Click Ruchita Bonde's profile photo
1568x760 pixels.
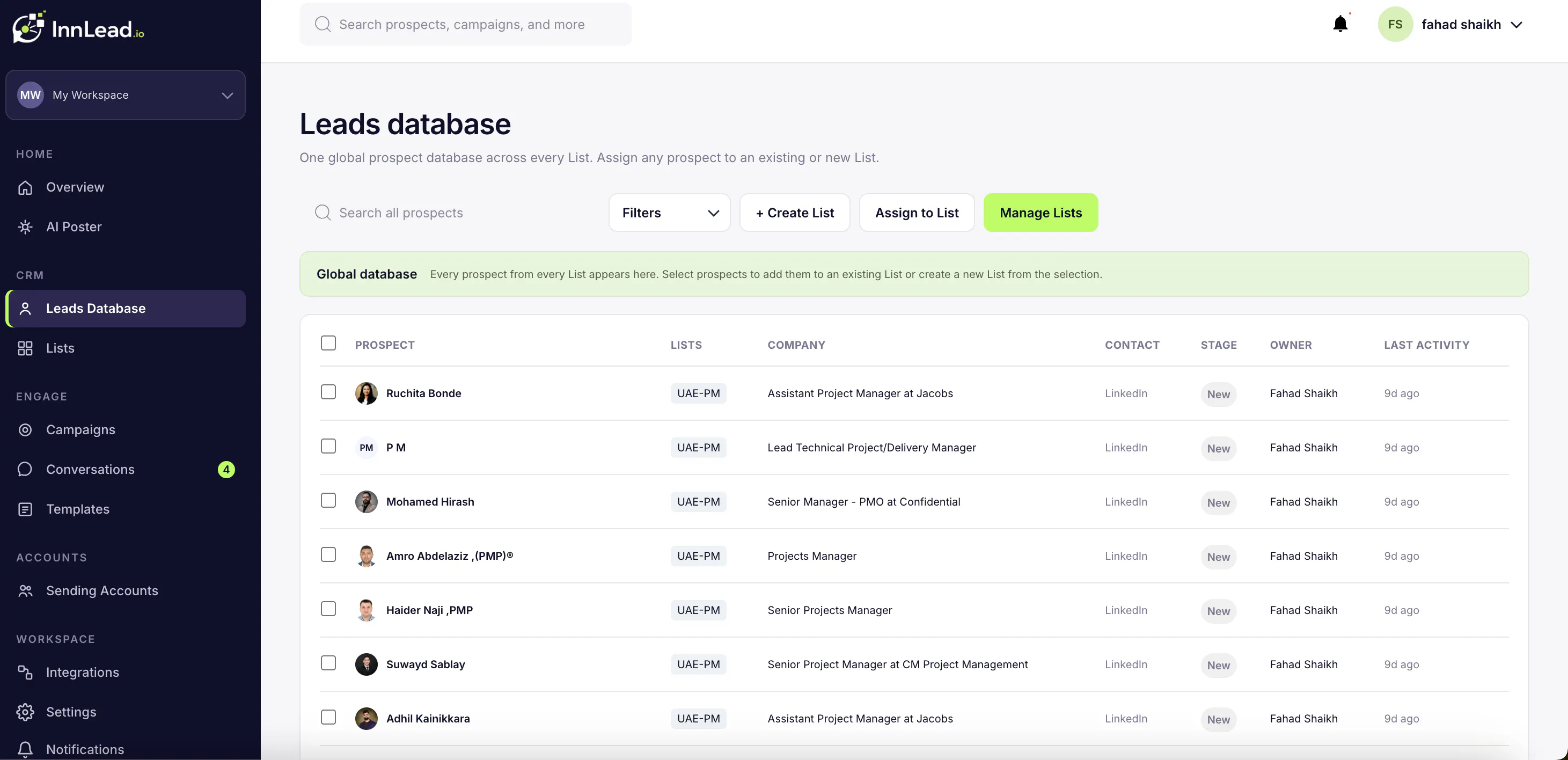367,393
